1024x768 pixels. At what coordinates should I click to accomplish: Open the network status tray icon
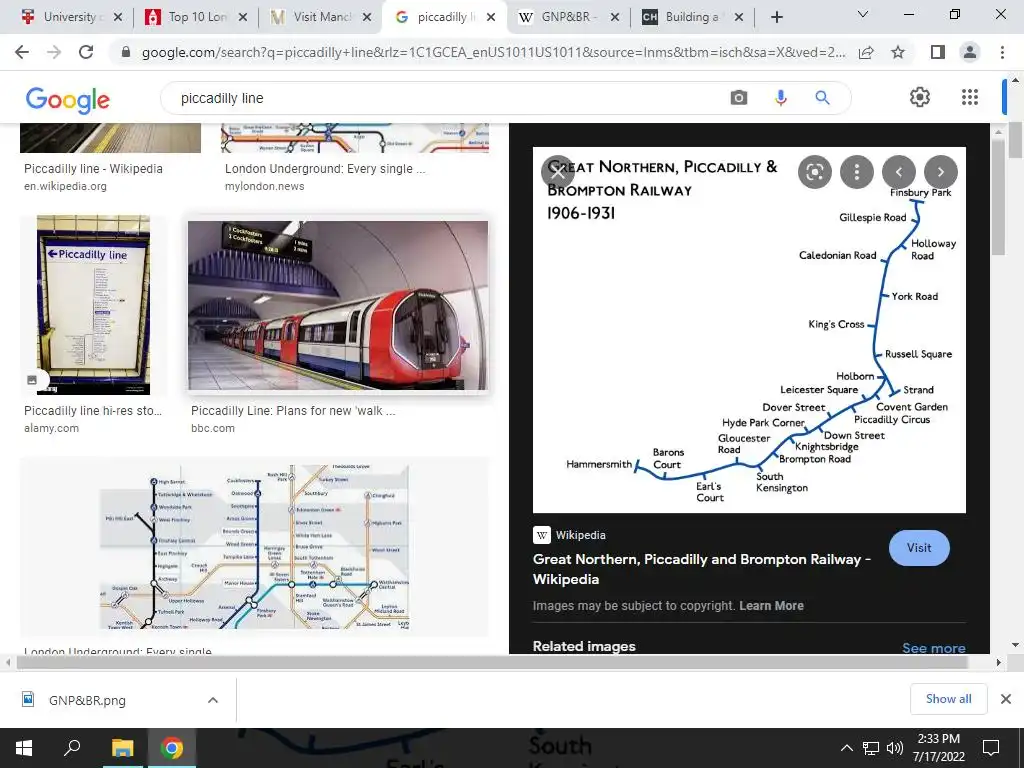pos(871,748)
